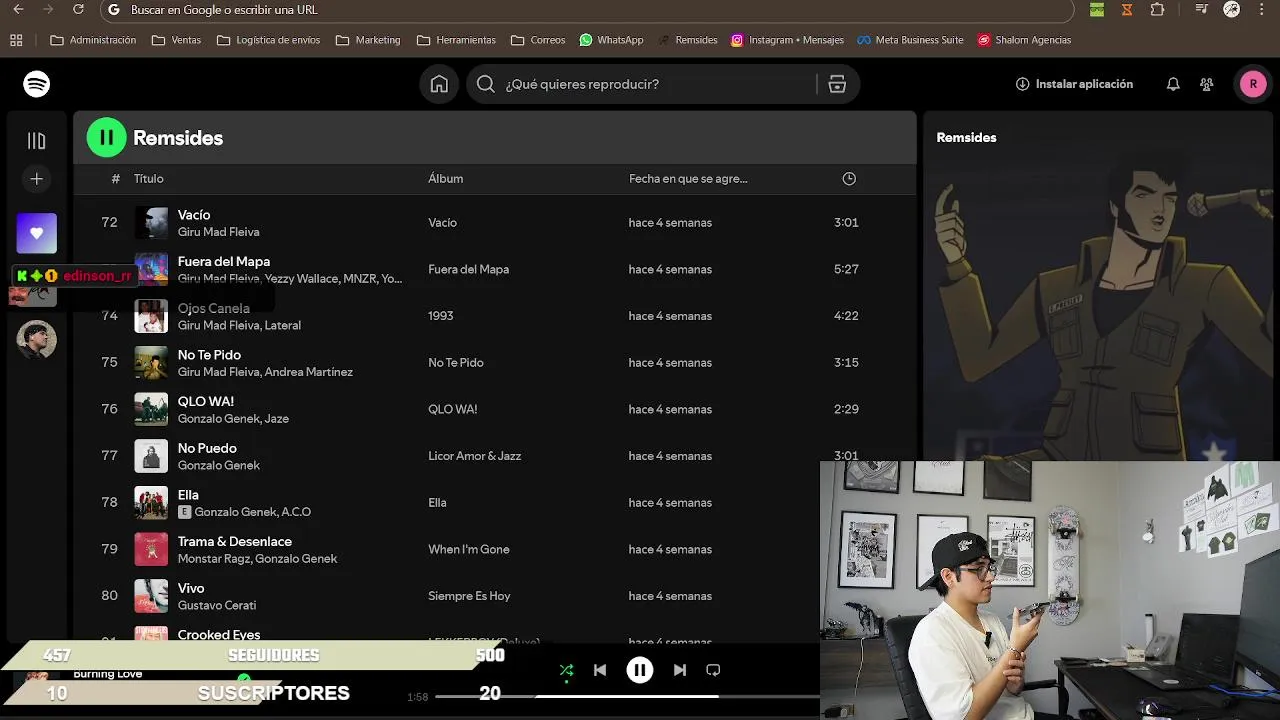Sort by duration clock icon
The height and width of the screenshot is (720, 1280).
click(849, 179)
